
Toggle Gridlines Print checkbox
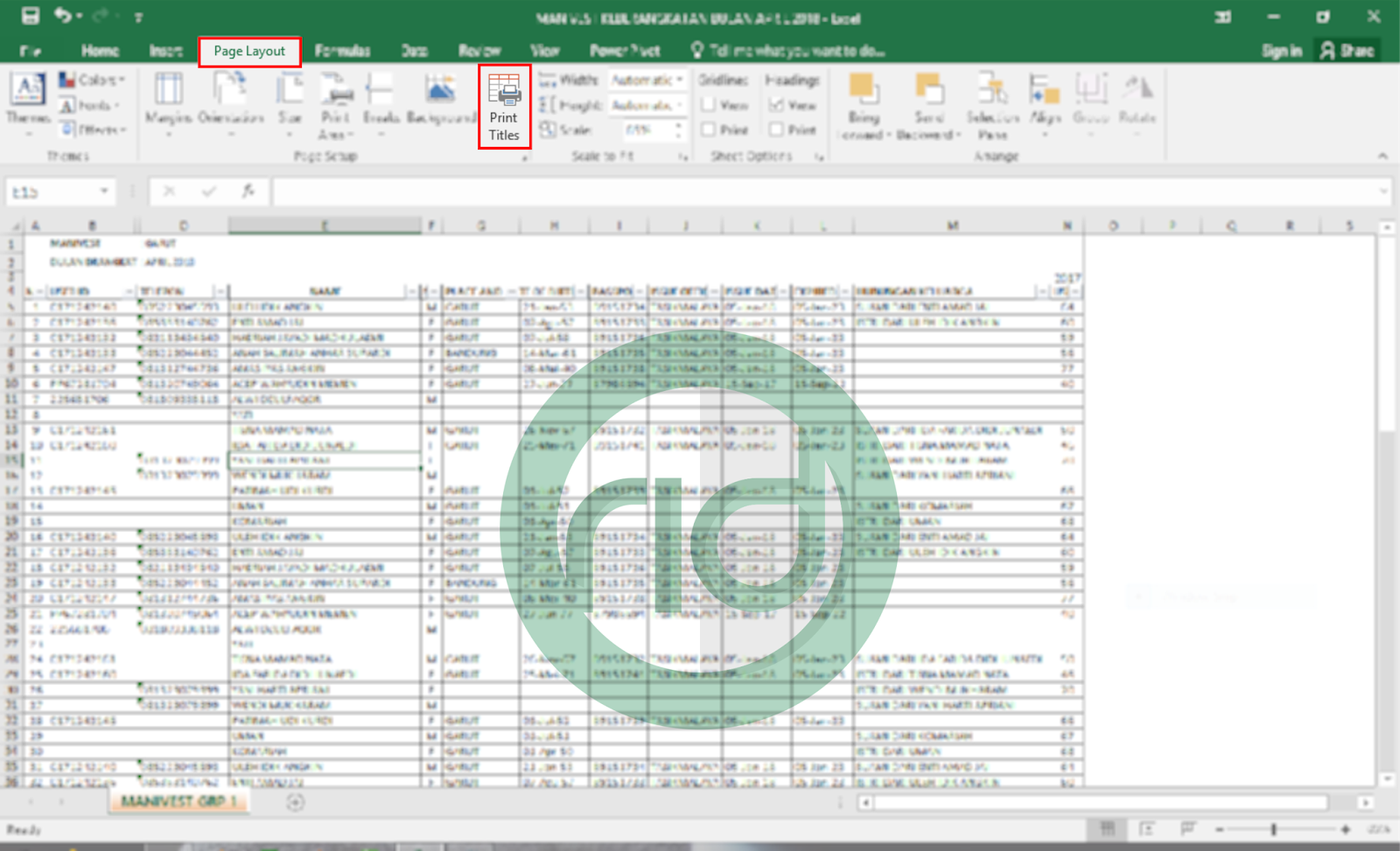[709, 129]
